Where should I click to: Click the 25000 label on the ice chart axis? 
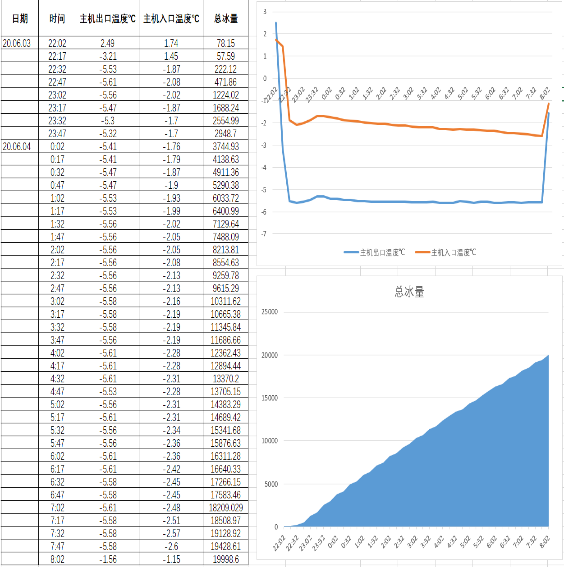[x=270, y=312]
